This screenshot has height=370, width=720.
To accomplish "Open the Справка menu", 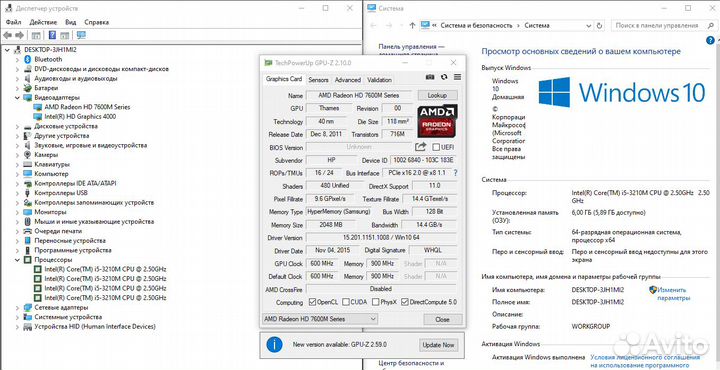I will point(96,22).
